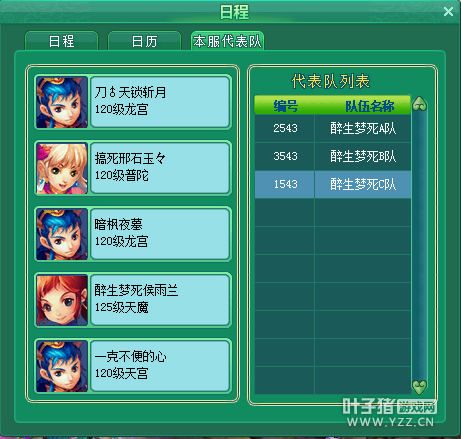Select highlighted team 醉生梦死C队

pos(333,184)
